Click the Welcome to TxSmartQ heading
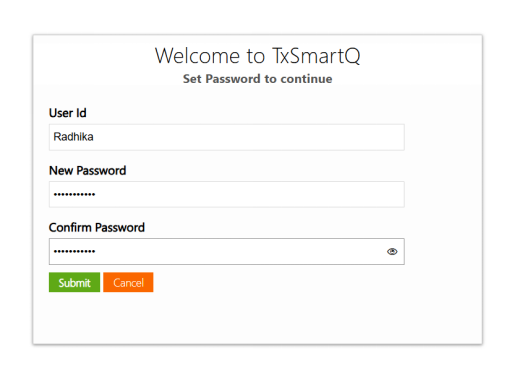 click(258, 56)
